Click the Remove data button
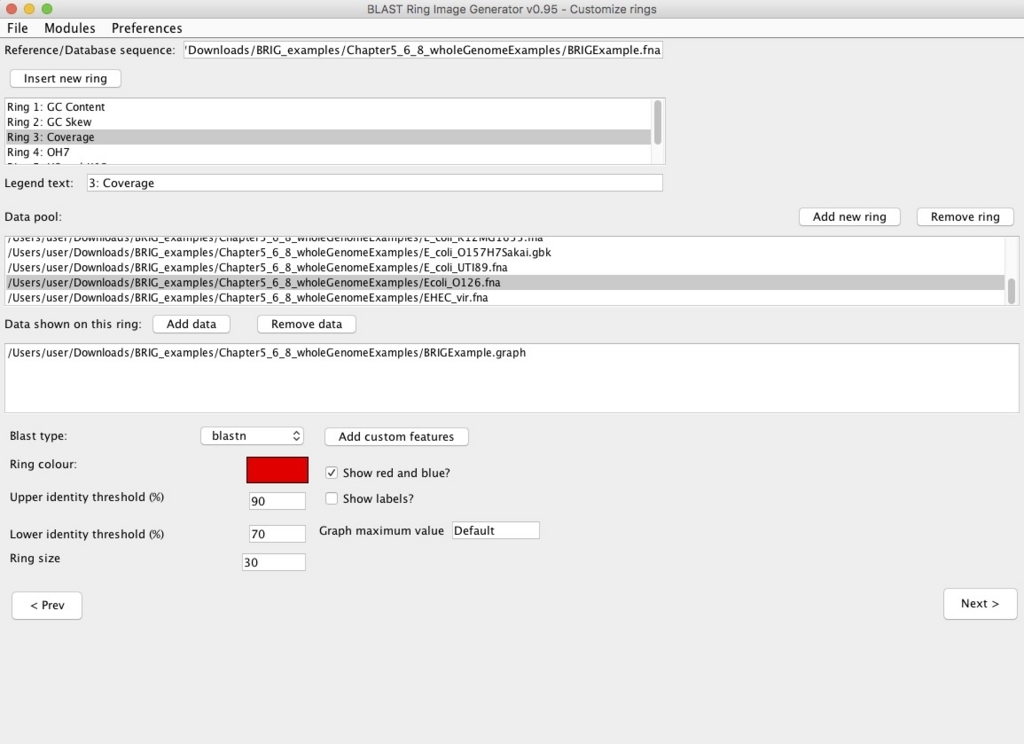 [x=306, y=324]
